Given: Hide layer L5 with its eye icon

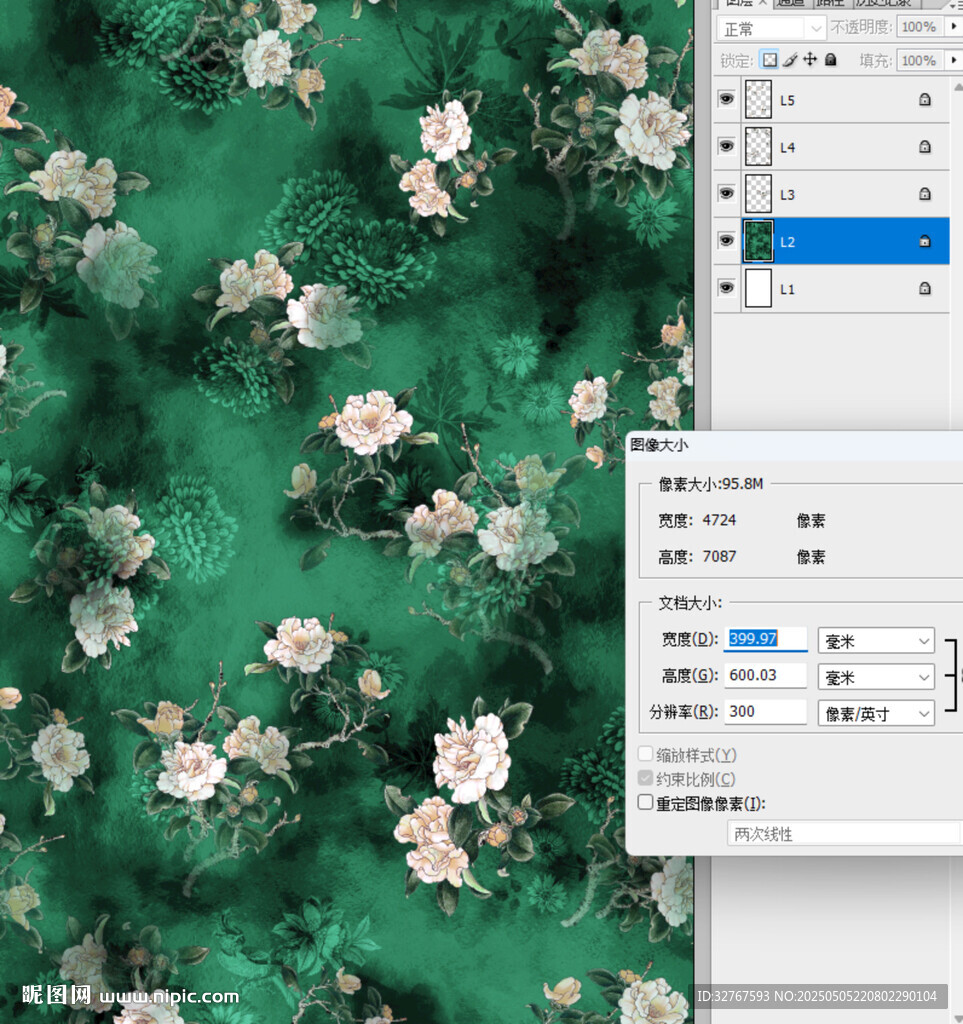Looking at the screenshot, I should pyautogui.click(x=727, y=100).
